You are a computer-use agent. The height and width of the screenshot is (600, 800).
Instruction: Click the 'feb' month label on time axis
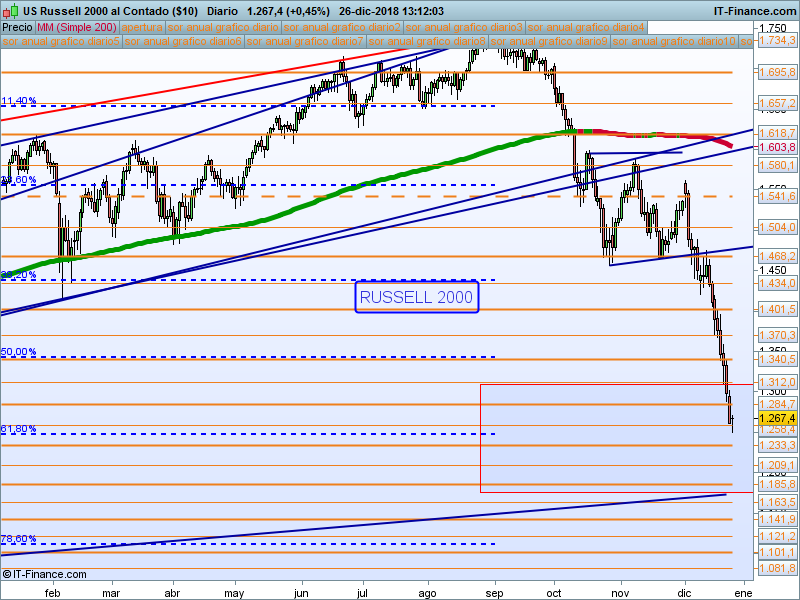(x=53, y=593)
